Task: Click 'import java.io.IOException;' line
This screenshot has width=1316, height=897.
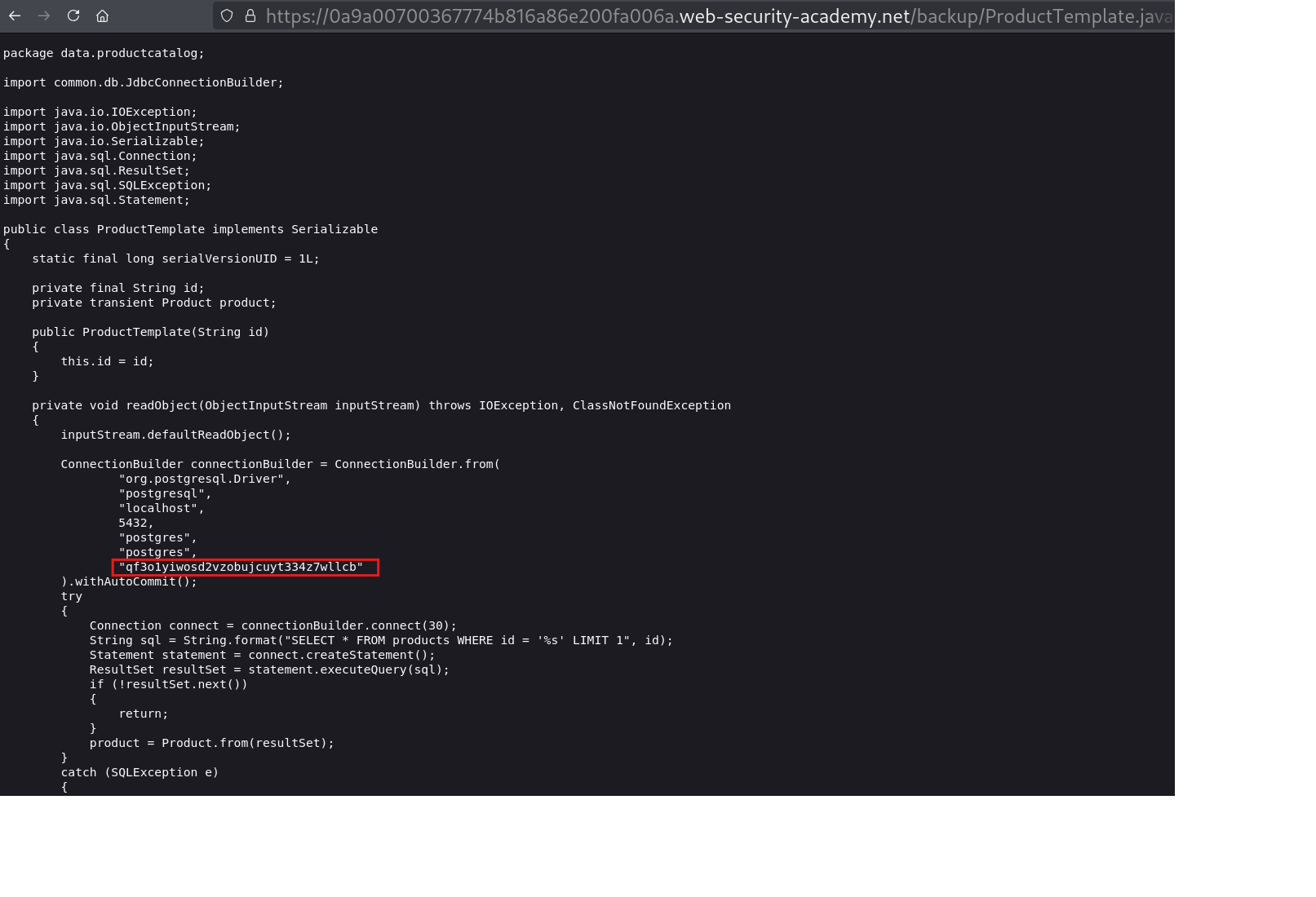Action: (100, 112)
